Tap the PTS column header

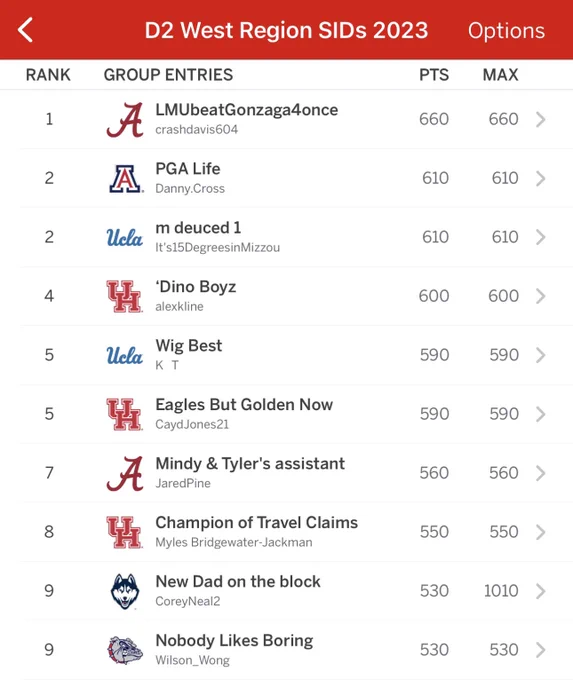[434, 75]
